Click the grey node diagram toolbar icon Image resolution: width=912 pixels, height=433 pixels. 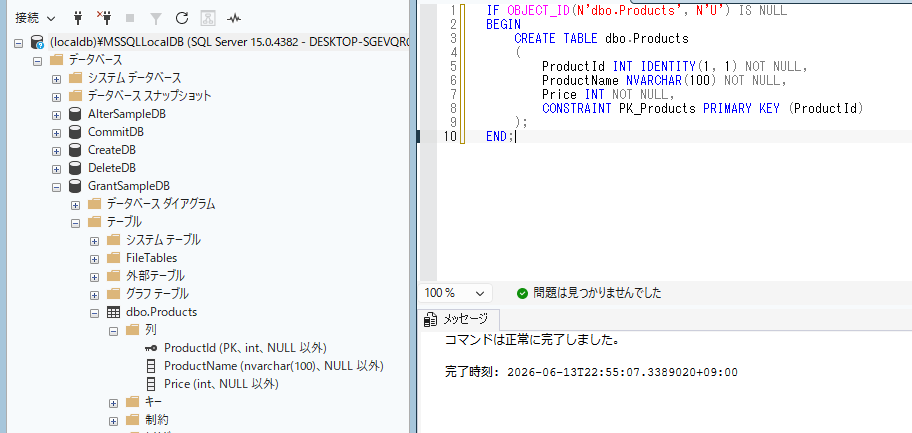[x=208, y=18]
